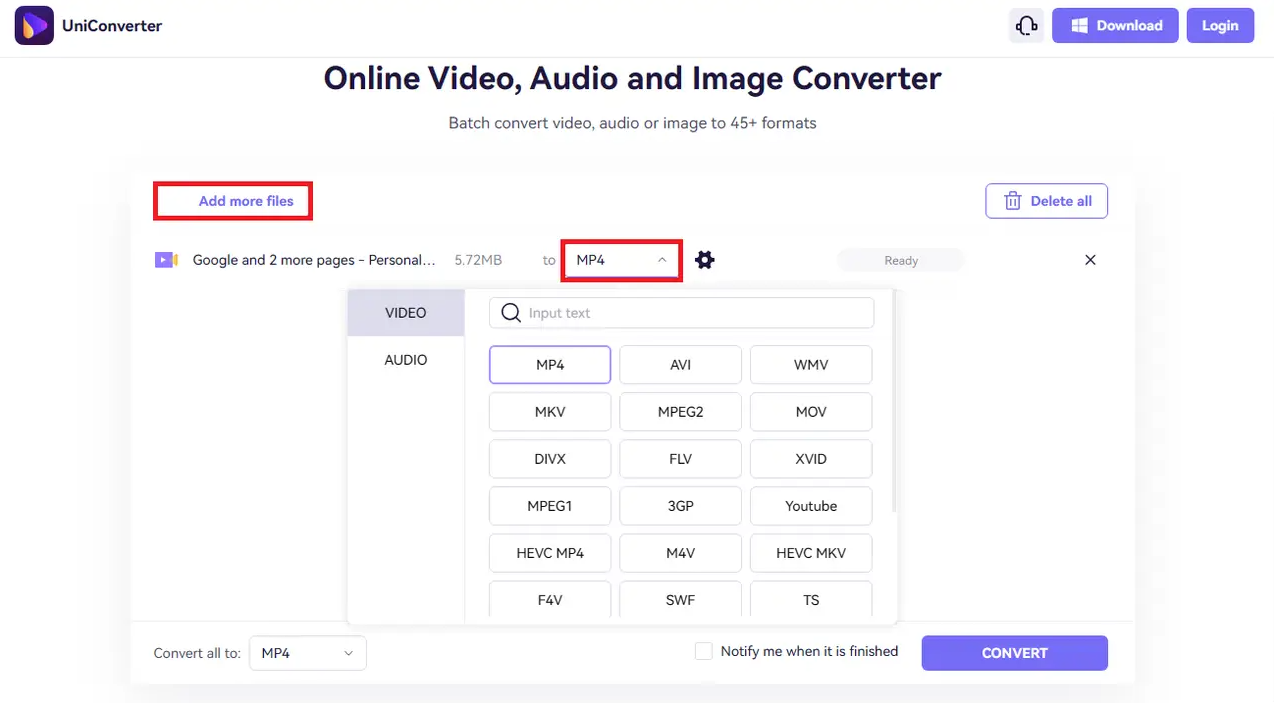
Task: Click Add more files
Action: point(246,201)
